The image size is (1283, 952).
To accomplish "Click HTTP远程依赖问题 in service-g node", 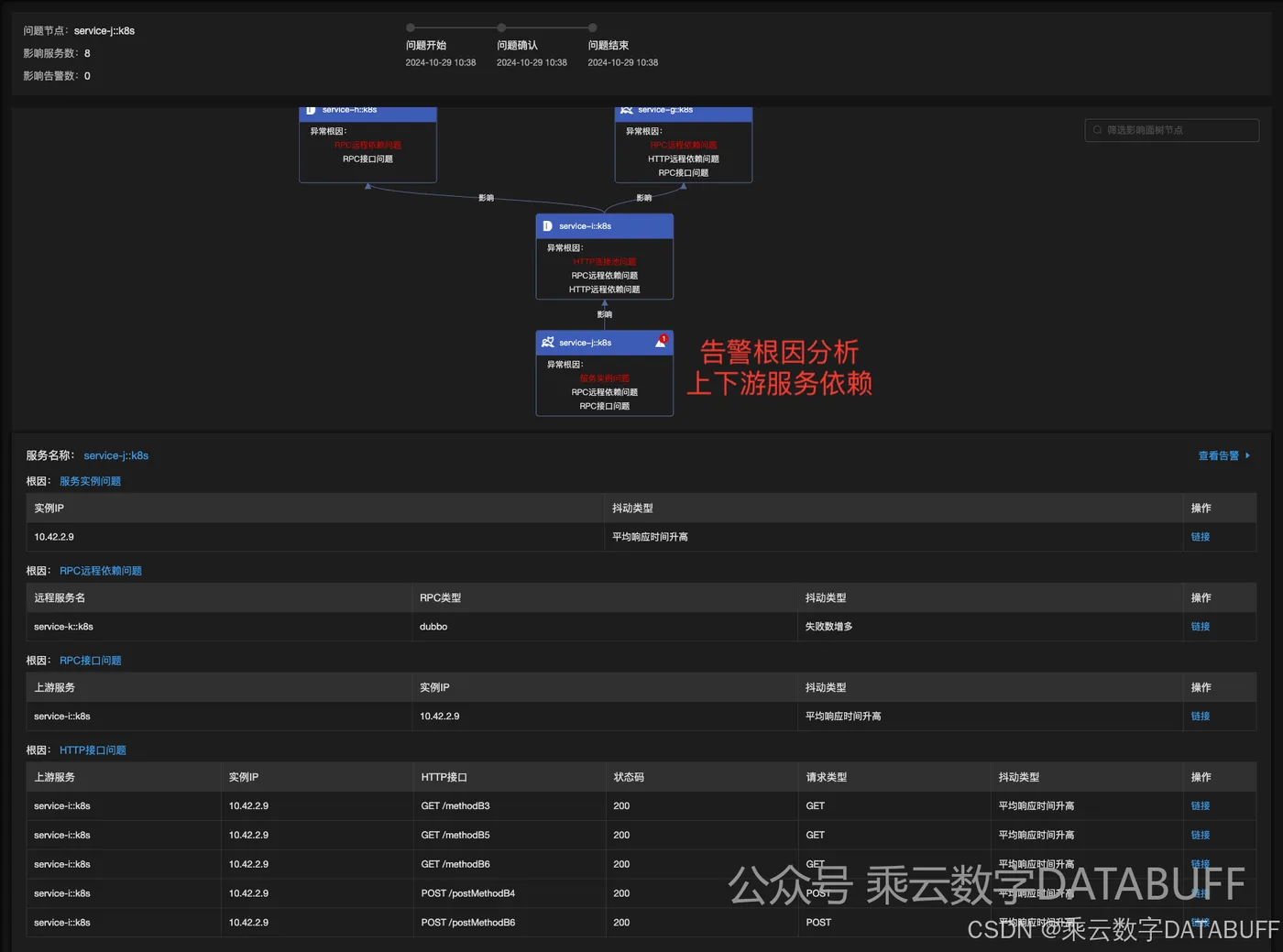I will [684, 159].
